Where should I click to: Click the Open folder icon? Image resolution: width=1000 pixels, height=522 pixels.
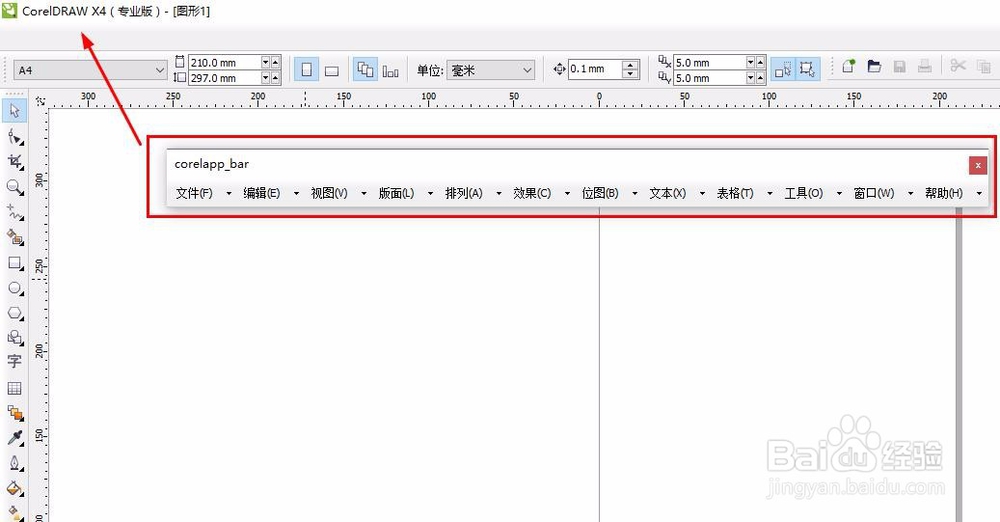coord(874,66)
